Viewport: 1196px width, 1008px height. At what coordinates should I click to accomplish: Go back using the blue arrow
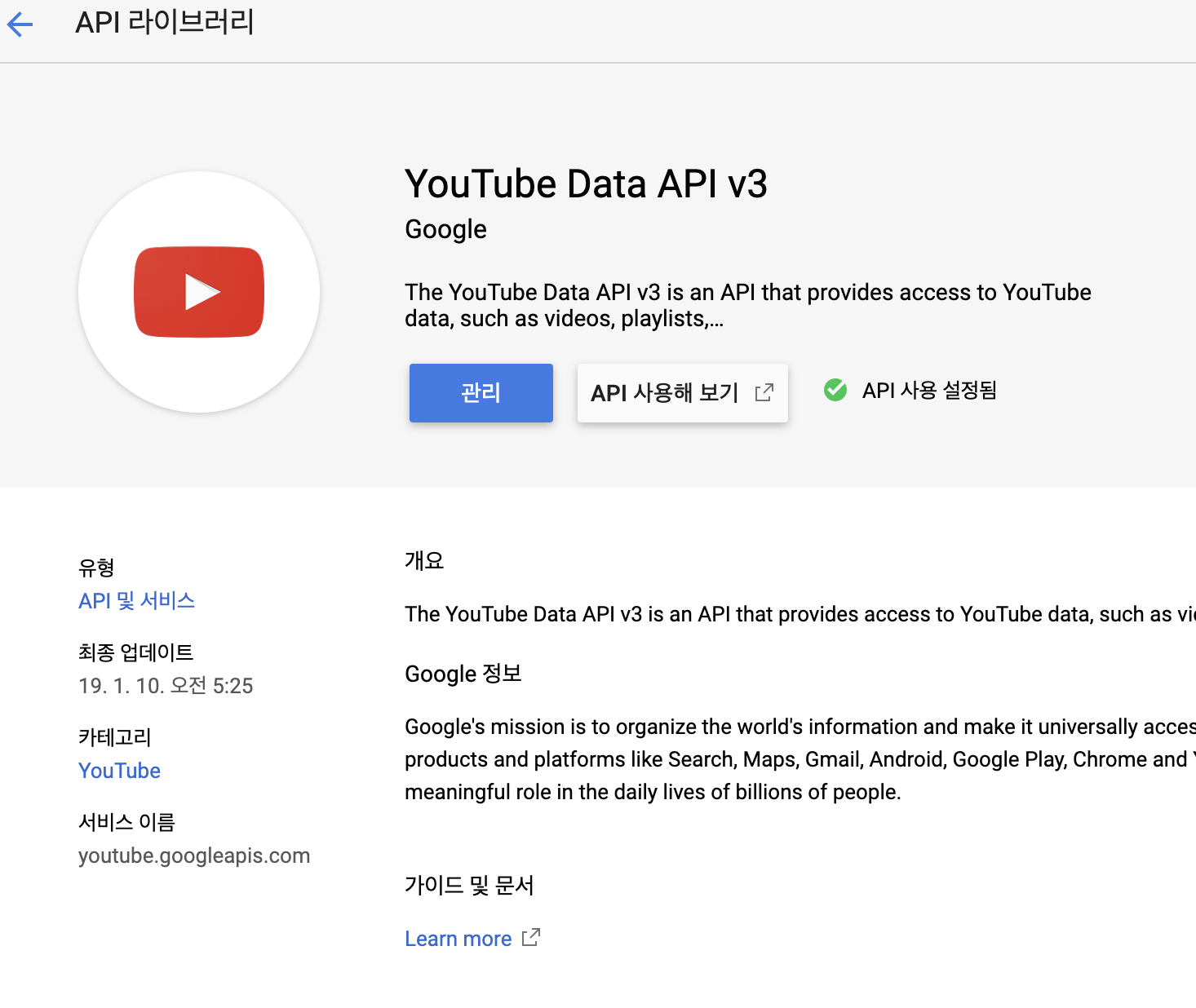coord(20,24)
